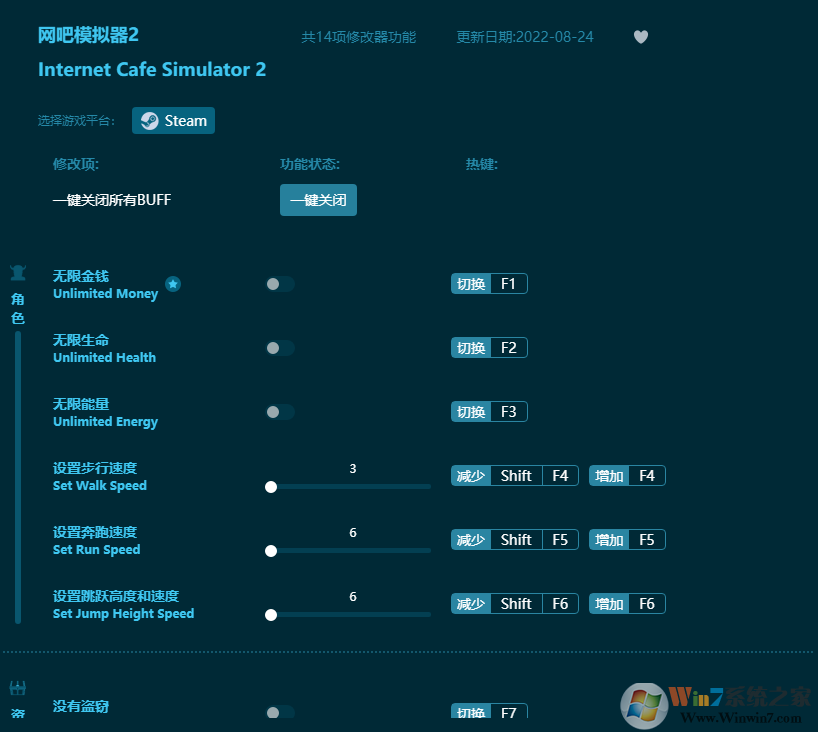Toggle the Unlimited Health switch
The height and width of the screenshot is (732, 818).
280,348
